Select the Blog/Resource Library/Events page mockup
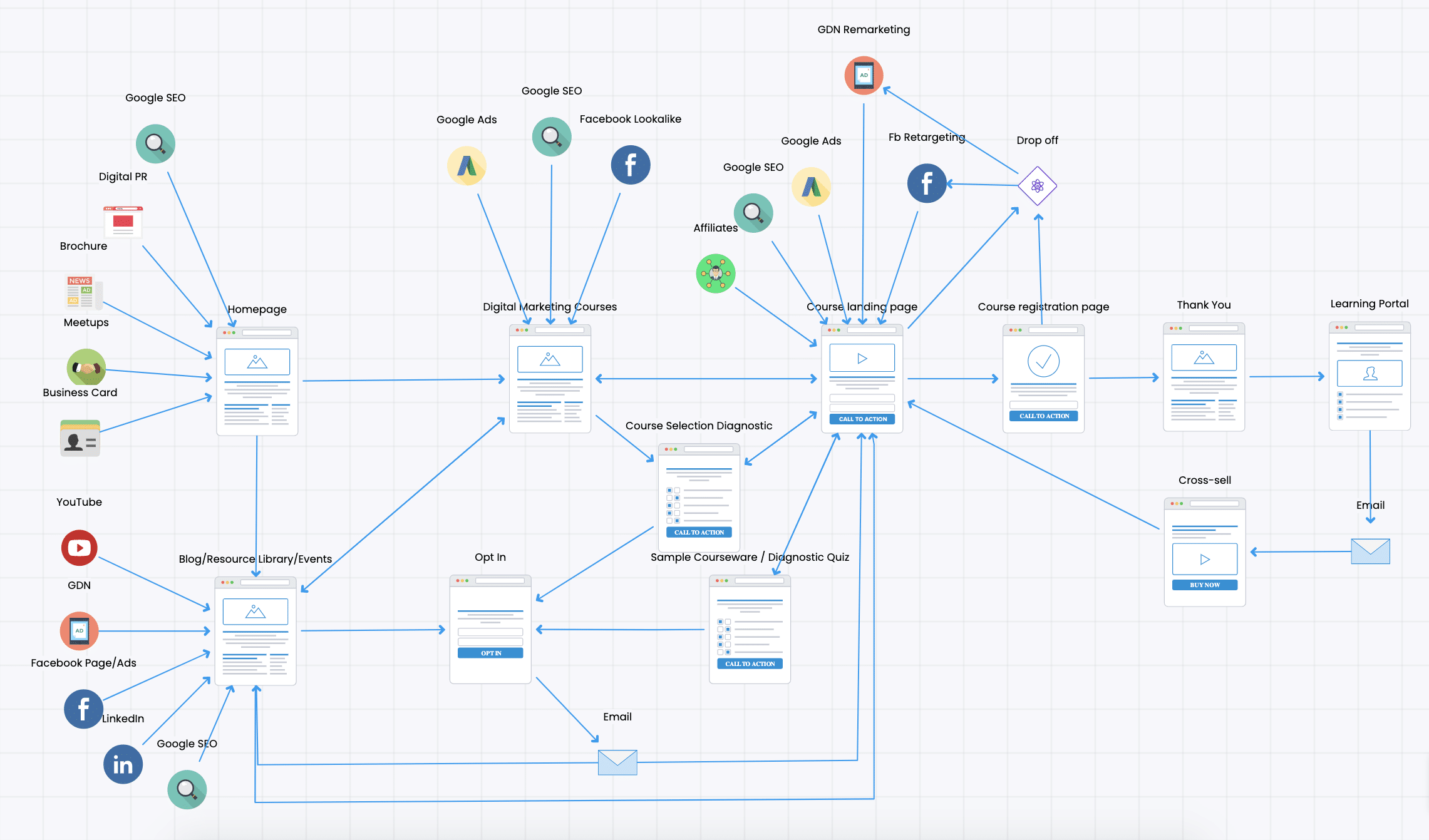Viewport: 1429px width, 840px height. tap(255, 631)
